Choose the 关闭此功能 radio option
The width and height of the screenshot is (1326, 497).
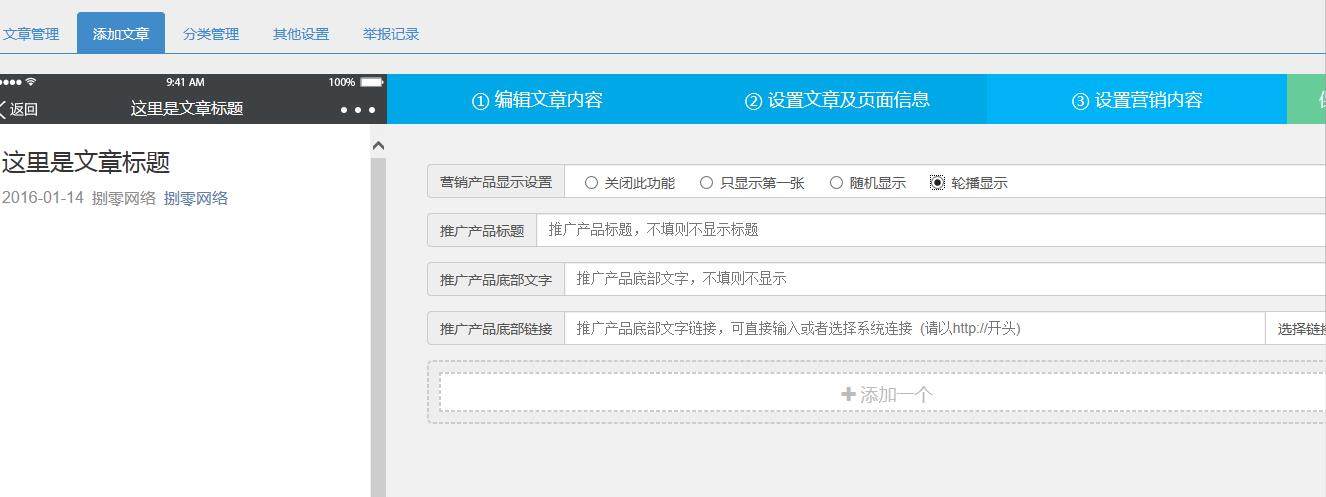pyautogui.click(x=591, y=183)
